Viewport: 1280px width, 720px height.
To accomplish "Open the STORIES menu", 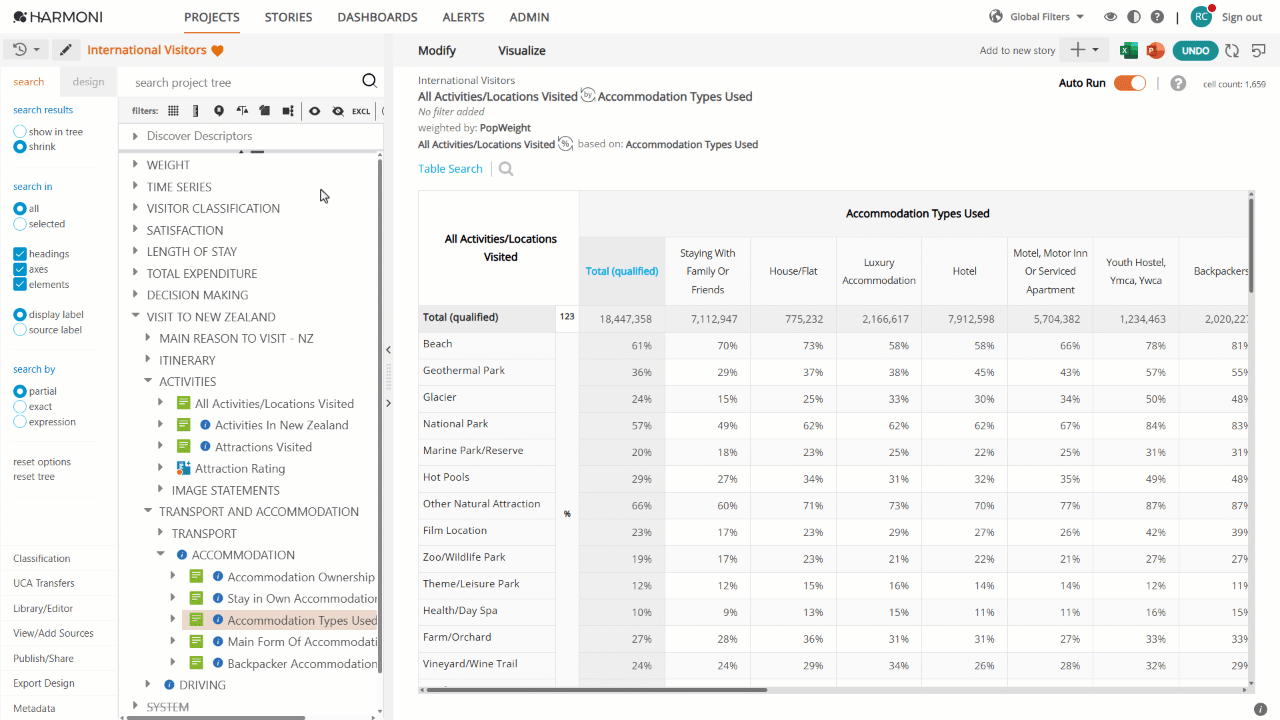I will tap(289, 17).
